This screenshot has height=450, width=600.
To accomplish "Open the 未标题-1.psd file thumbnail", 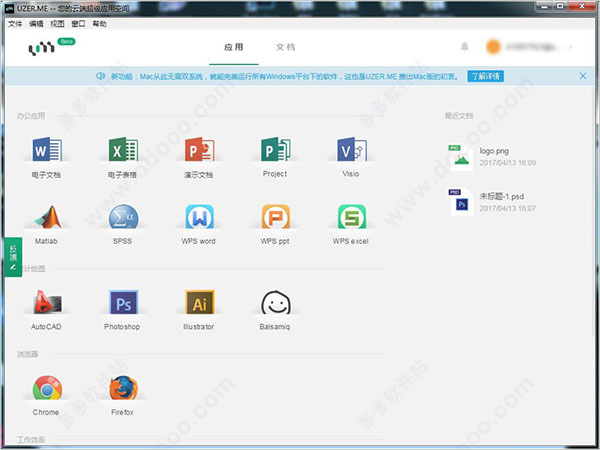I will (x=460, y=202).
